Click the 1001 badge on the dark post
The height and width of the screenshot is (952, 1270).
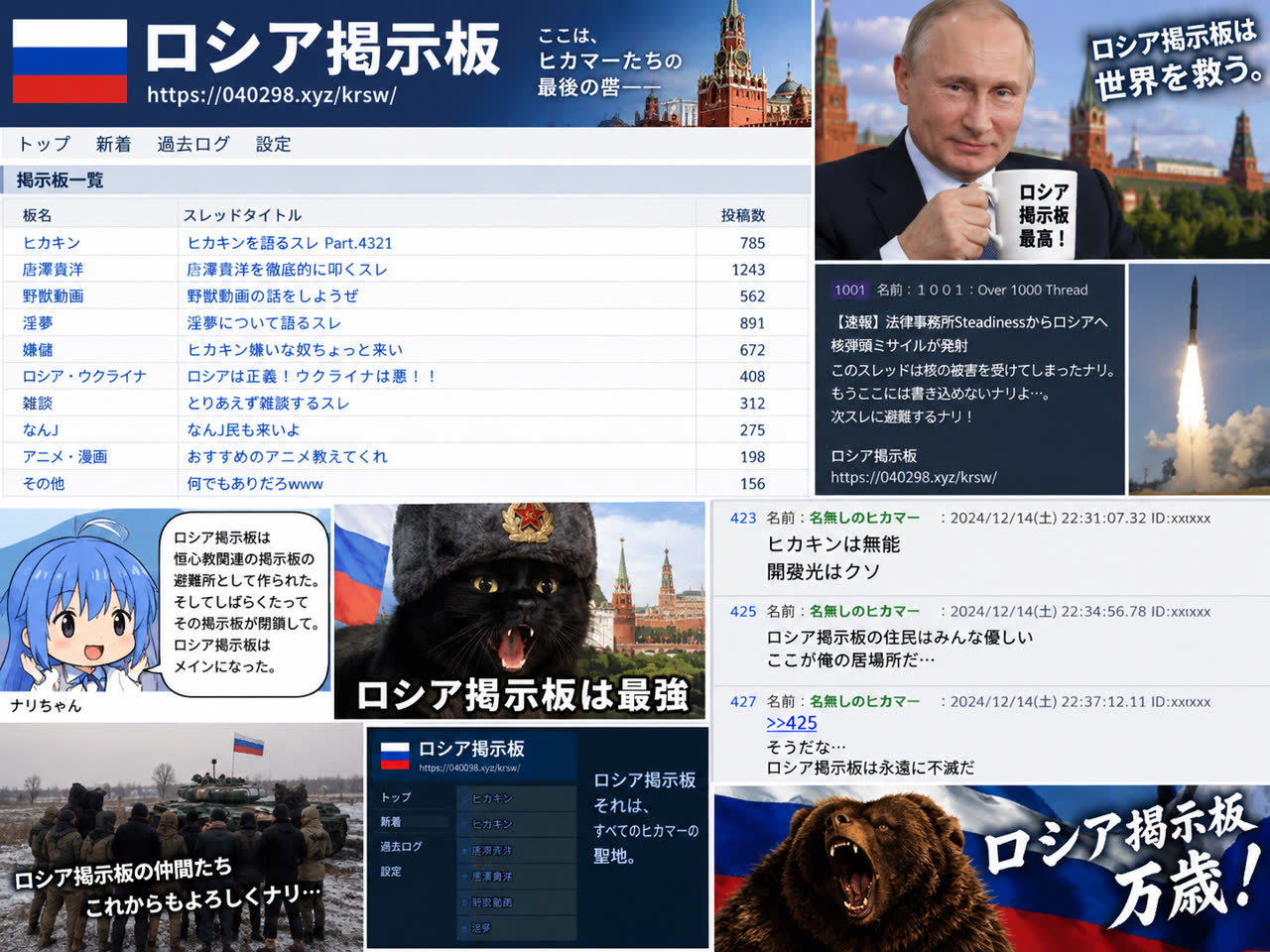[850, 290]
